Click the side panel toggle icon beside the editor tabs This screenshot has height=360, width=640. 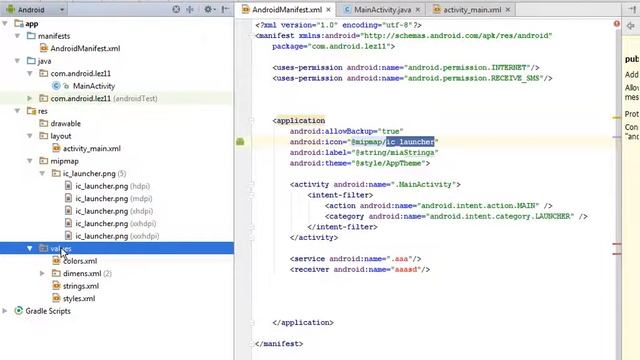[x=631, y=9]
